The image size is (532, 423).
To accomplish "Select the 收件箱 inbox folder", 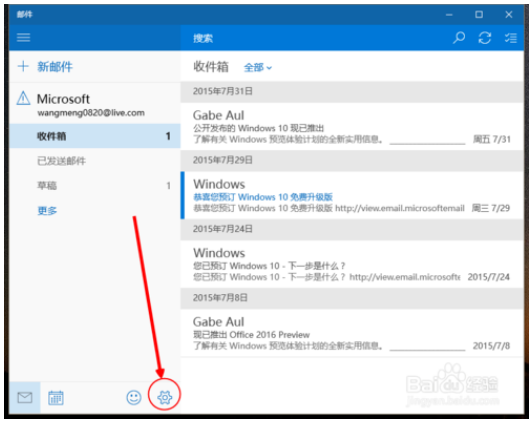I will (95, 136).
